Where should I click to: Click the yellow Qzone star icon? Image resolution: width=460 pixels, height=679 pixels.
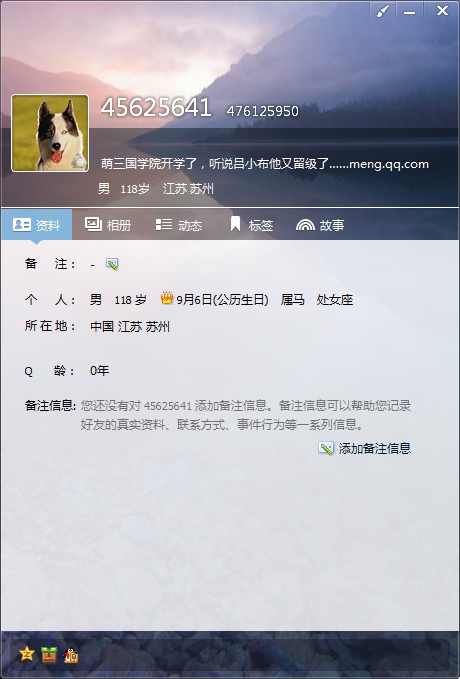(27, 654)
